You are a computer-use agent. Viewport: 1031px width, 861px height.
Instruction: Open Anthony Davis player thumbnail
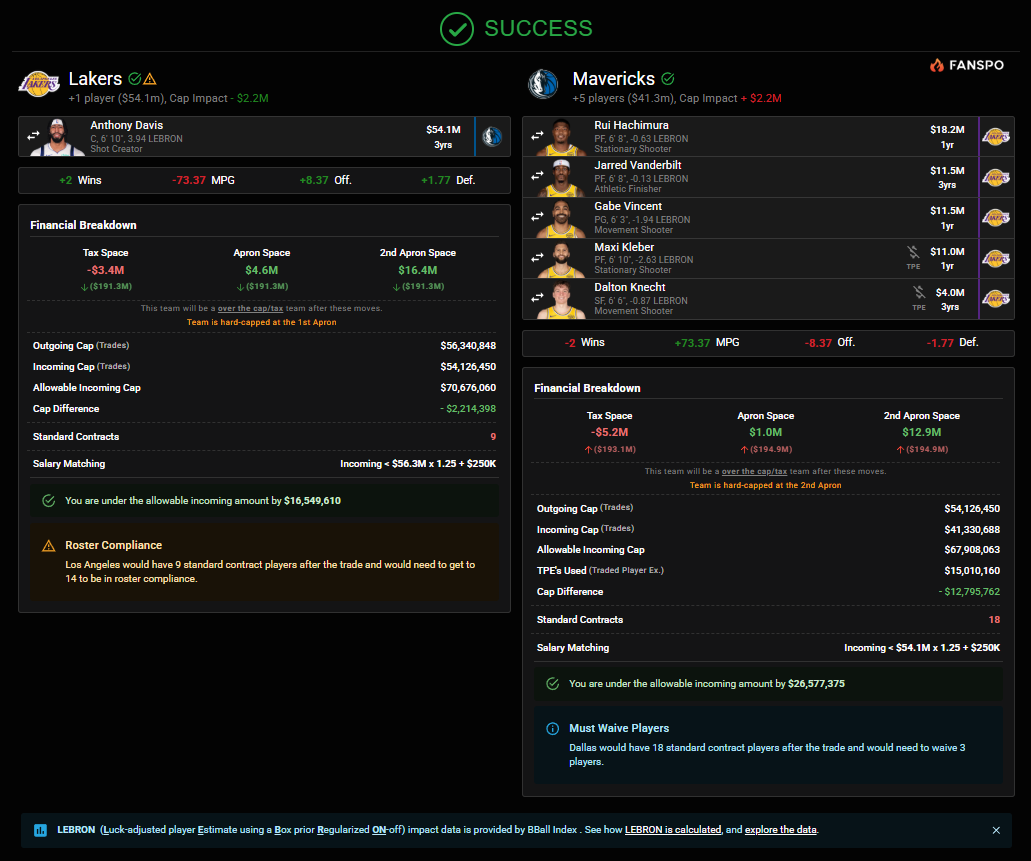tap(58, 137)
